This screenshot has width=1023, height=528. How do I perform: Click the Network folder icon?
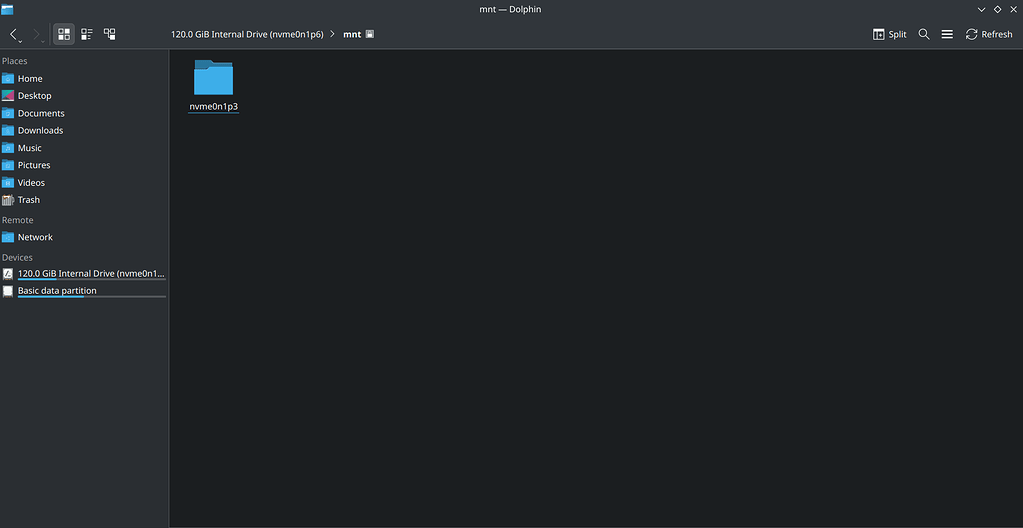click(8, 237)
